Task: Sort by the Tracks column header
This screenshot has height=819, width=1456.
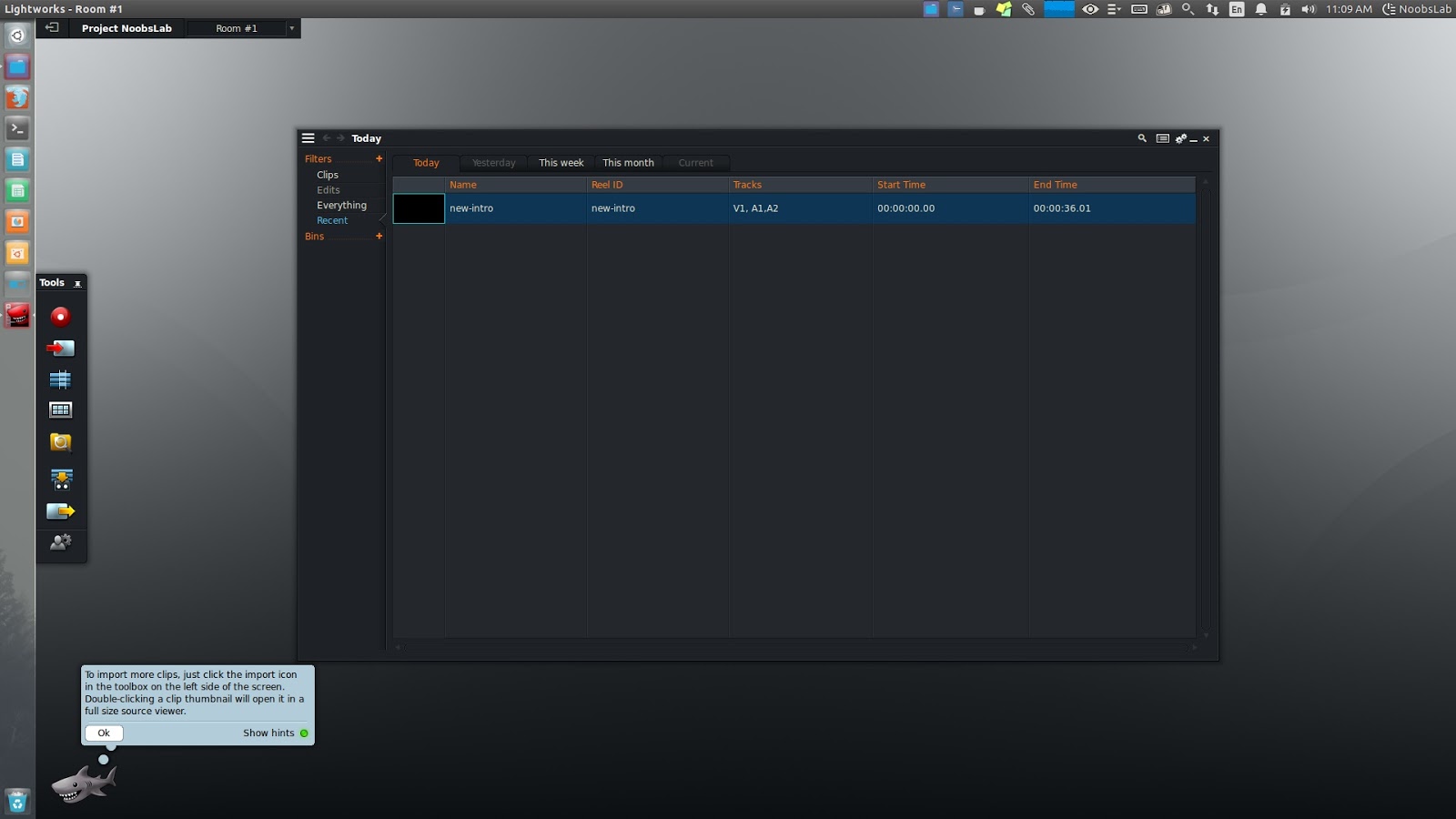Action: tap(801, 185)
